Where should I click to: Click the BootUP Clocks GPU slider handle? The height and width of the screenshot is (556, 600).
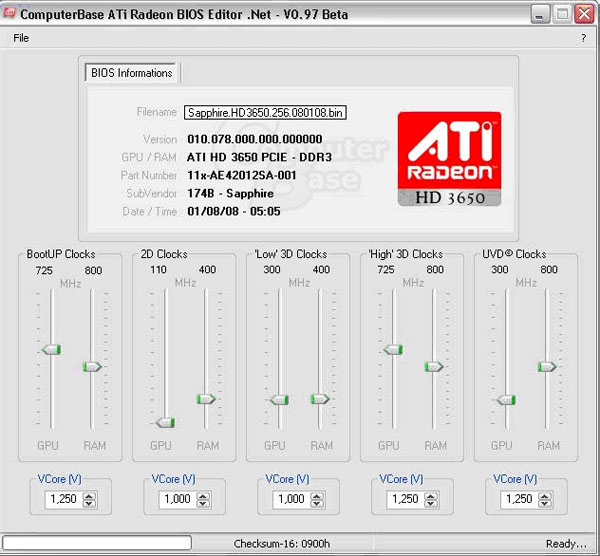[52, 349]
